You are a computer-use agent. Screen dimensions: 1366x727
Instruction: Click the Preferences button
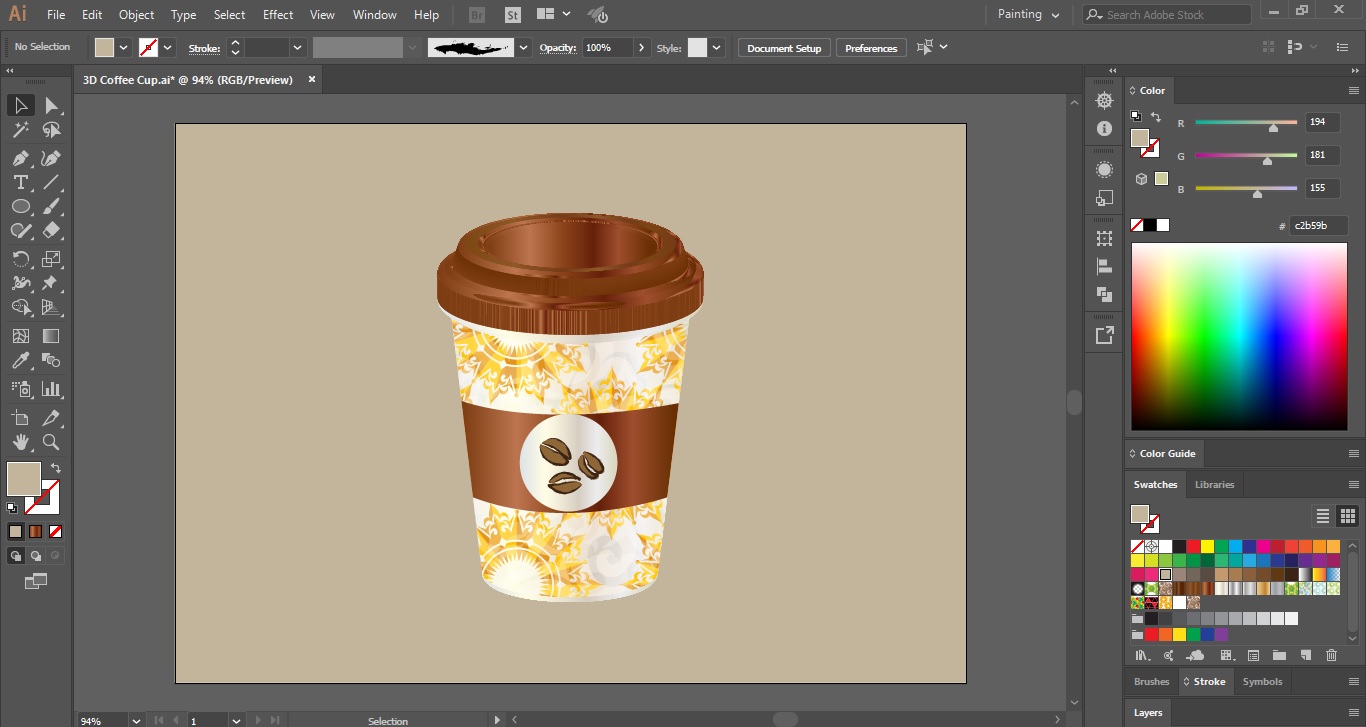pos(870,48)
